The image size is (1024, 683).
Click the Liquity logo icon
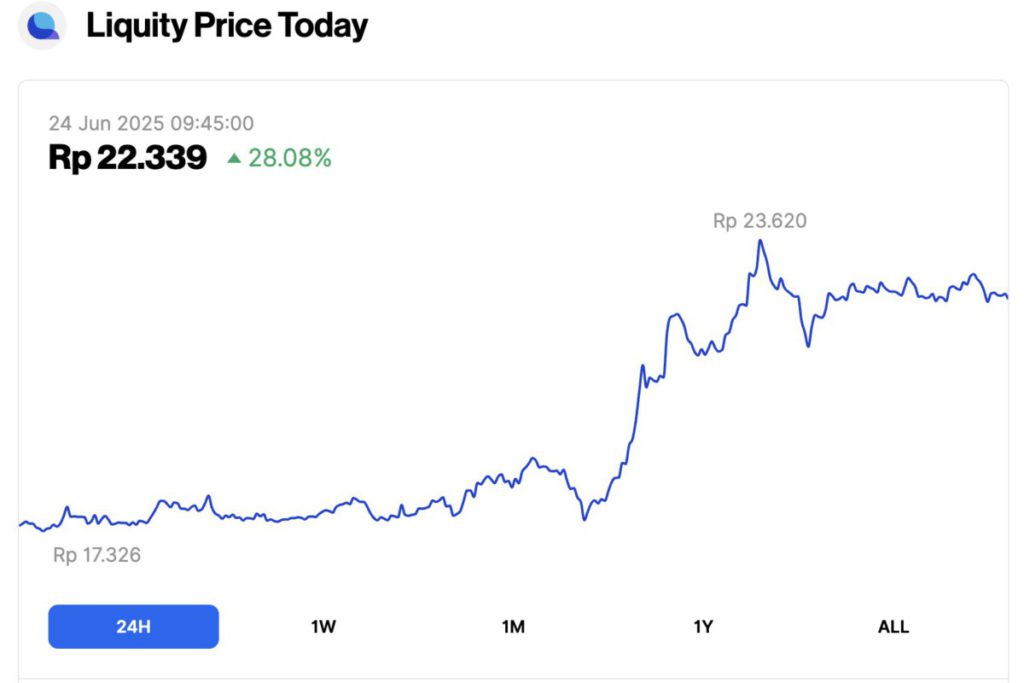42,26
